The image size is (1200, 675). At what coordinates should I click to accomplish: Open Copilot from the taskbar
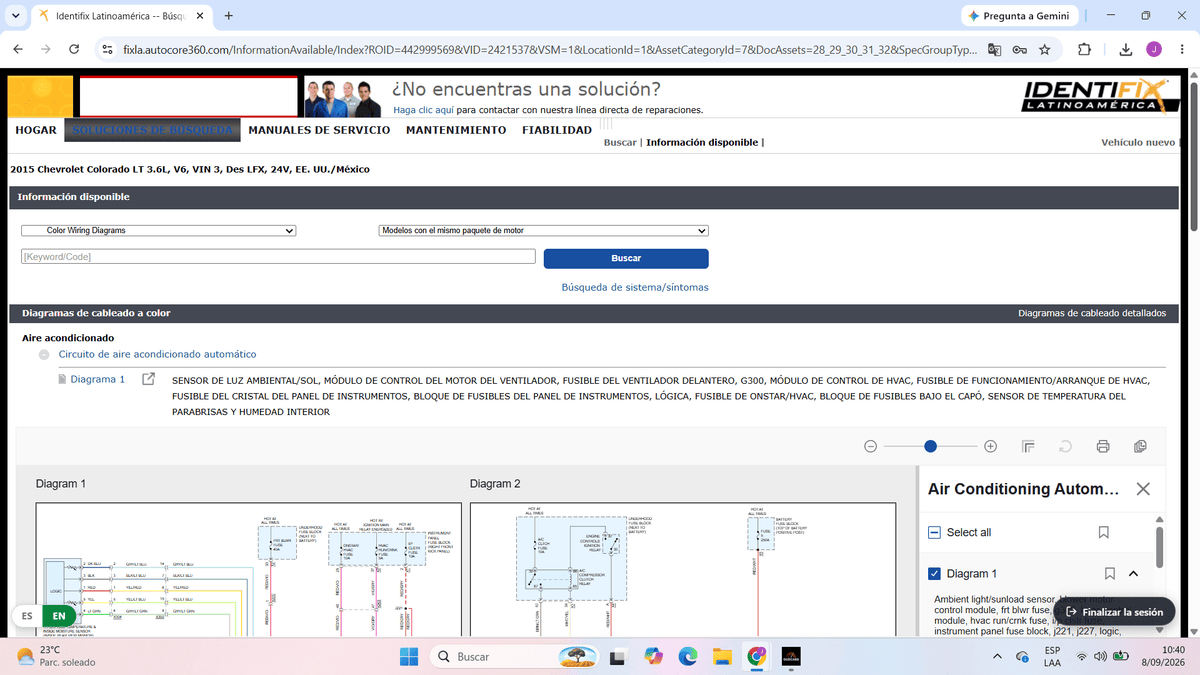654,656
